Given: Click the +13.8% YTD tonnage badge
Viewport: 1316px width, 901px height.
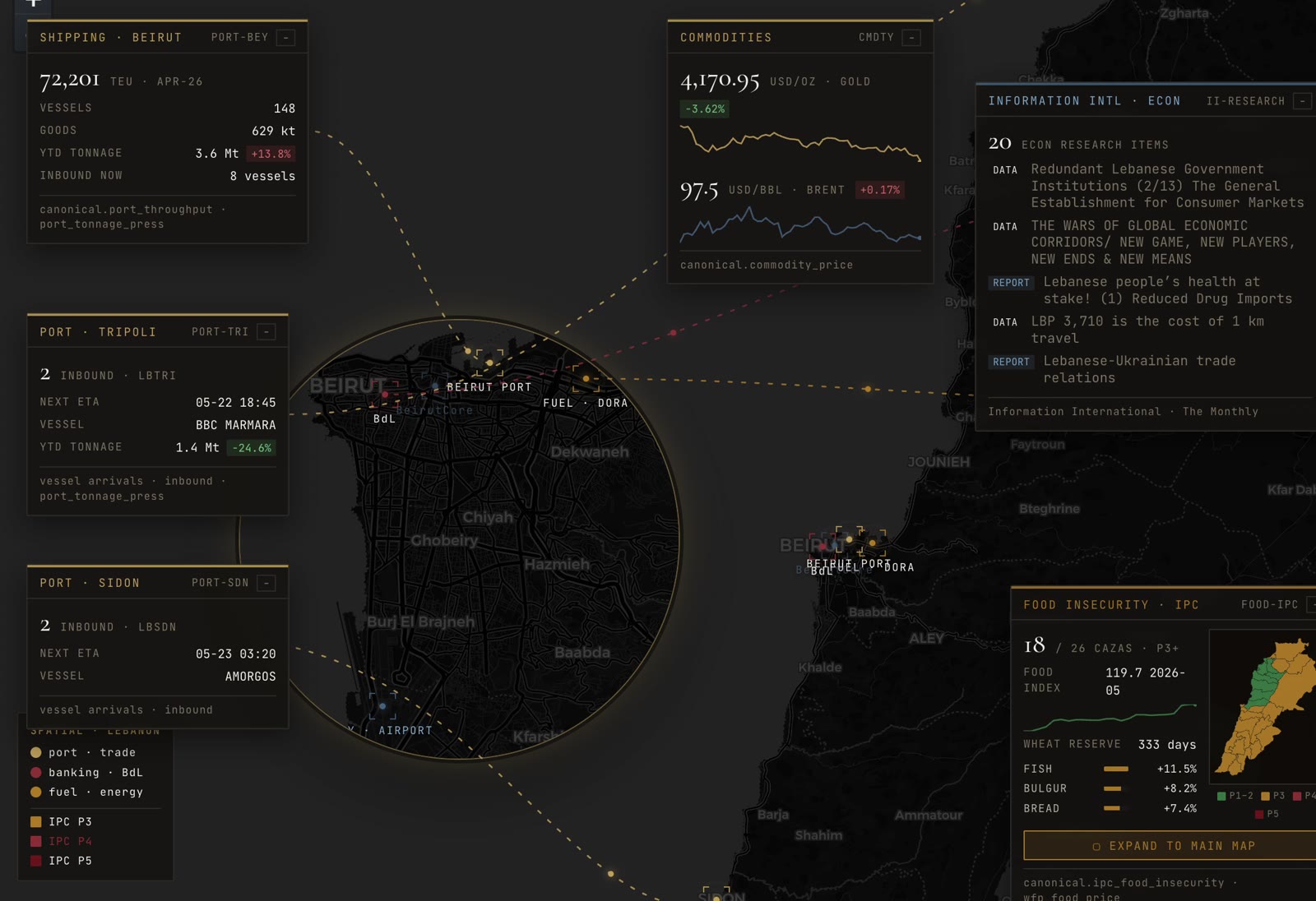Looking at the screenshot, I should tap(271, 154).
